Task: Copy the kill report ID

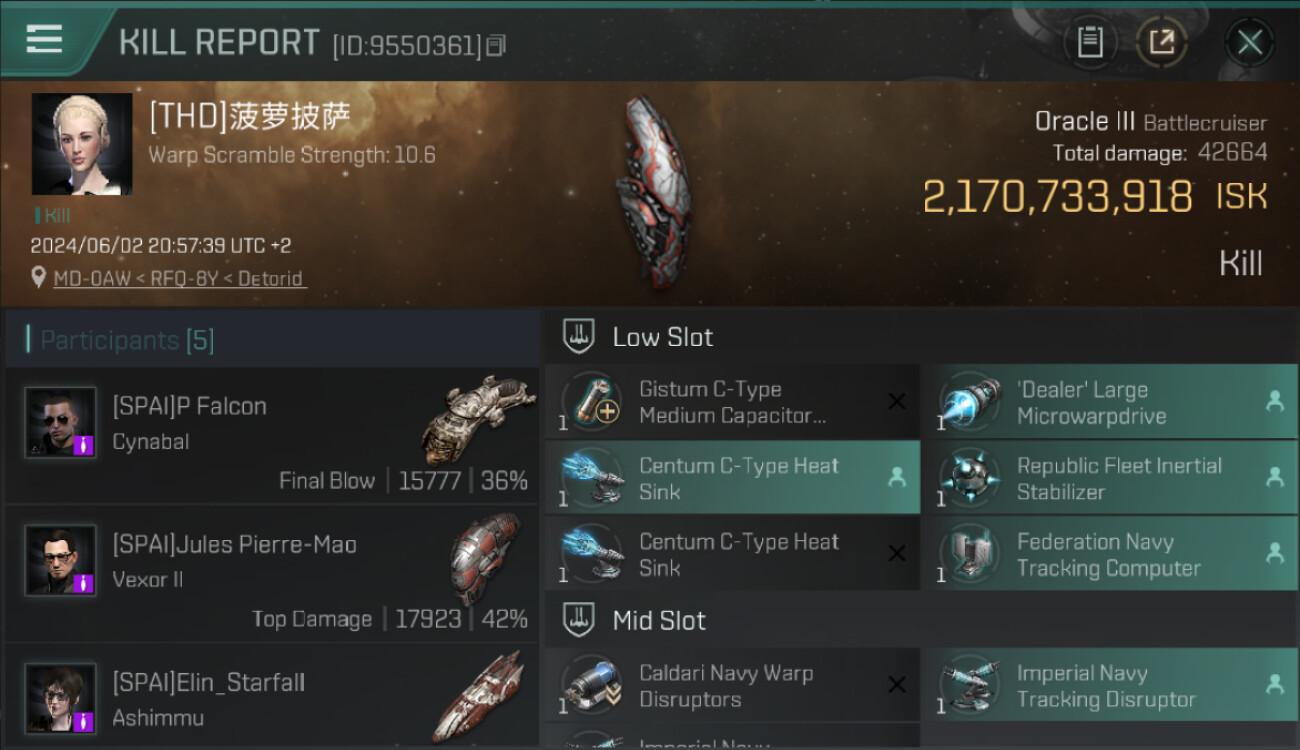Action: [x=496, y=45]
